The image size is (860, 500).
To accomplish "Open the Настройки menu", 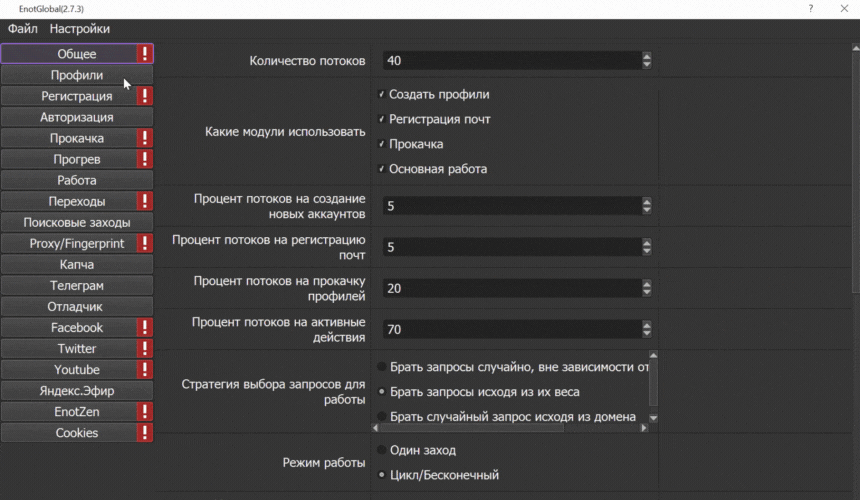I will (80, 29).
